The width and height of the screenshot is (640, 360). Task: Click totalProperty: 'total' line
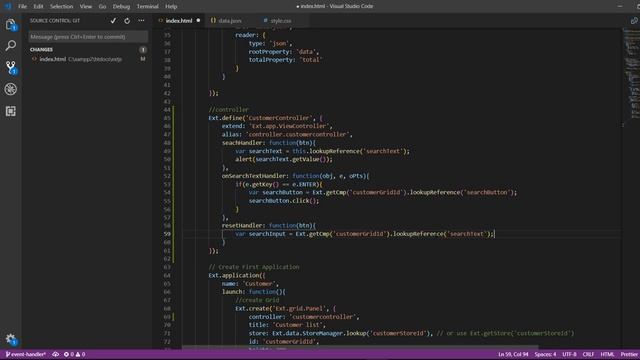(286, 60)
